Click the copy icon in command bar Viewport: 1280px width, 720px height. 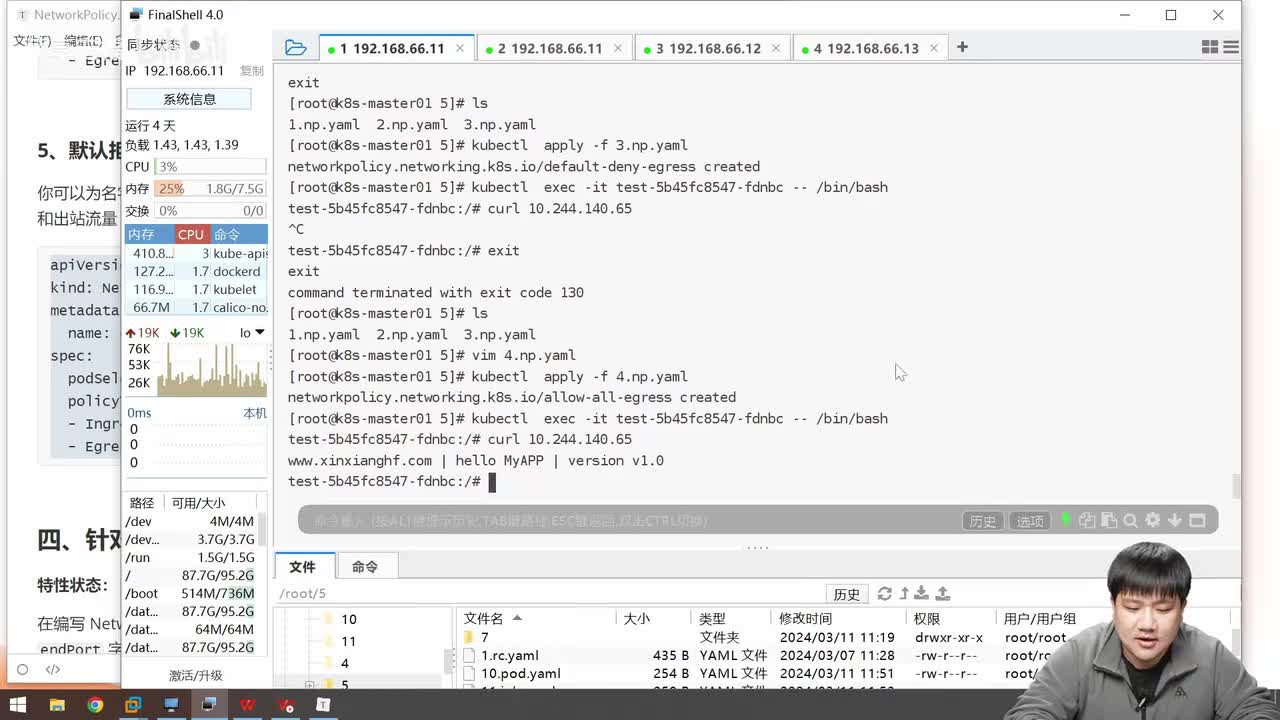(1087, 520)
